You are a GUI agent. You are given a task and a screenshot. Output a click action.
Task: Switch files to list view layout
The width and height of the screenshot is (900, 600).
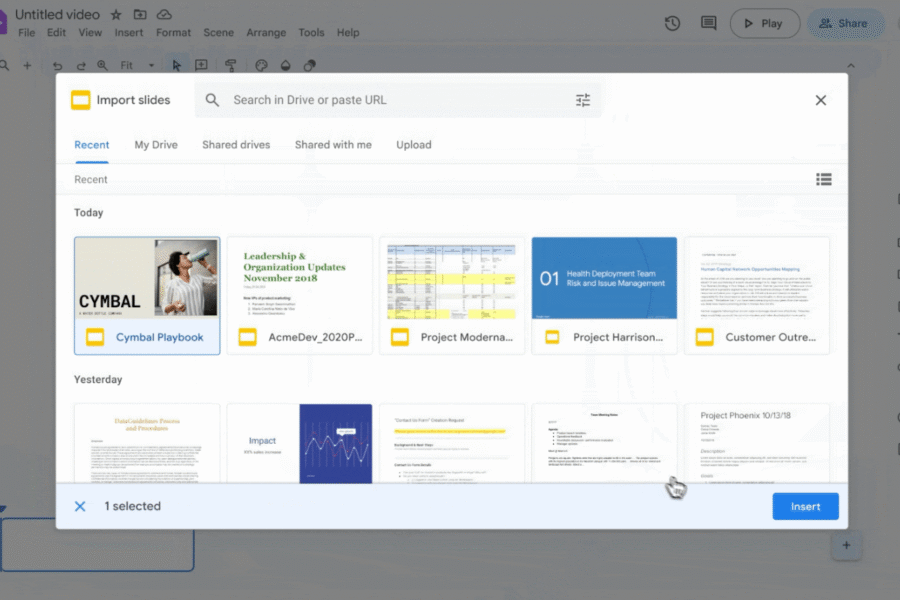tap(824, 179)
